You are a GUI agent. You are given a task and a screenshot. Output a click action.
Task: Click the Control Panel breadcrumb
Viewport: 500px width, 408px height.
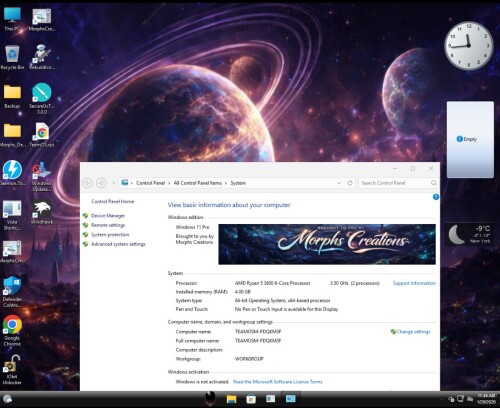[x=150, y=183]
